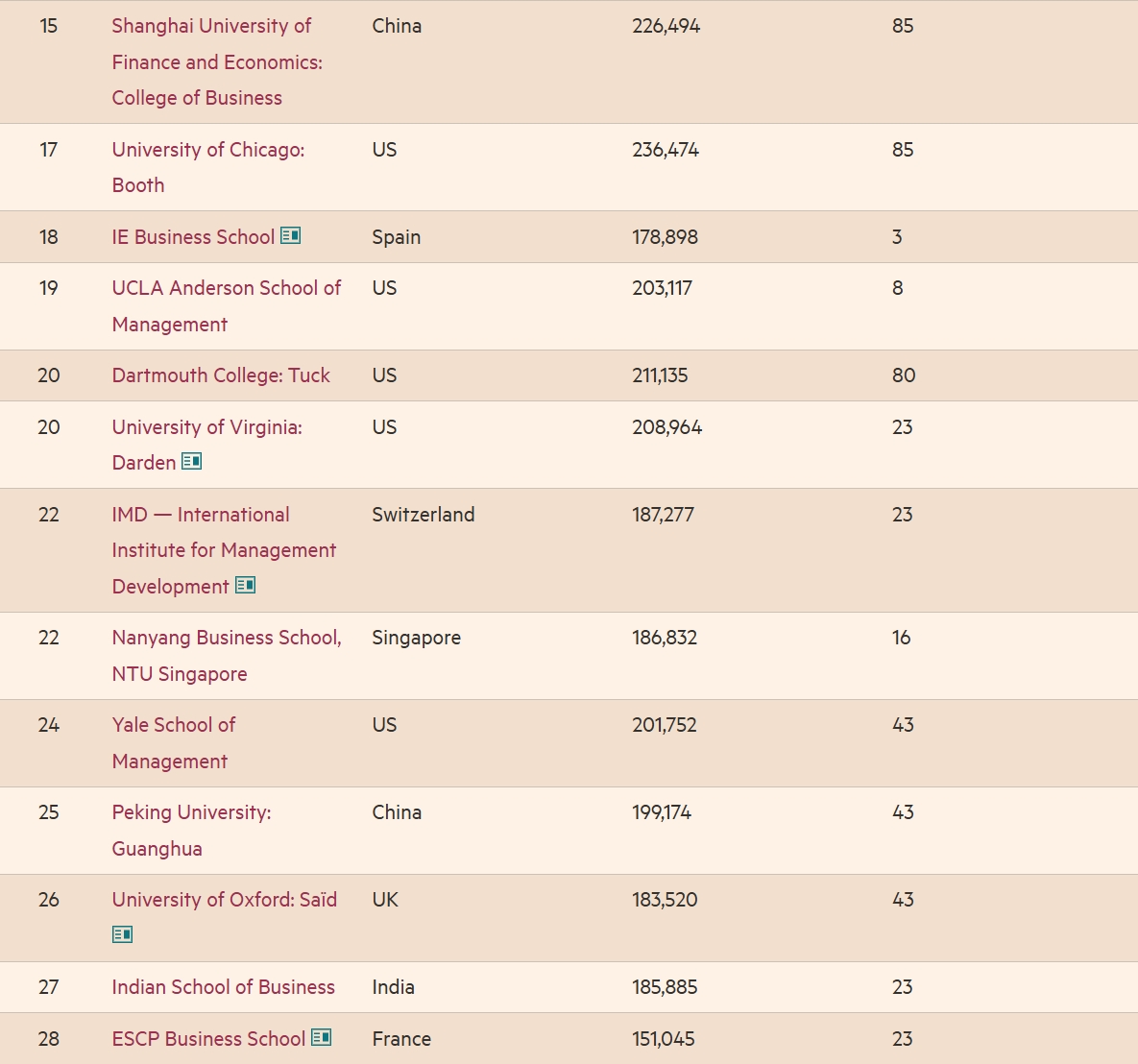Select the Switzerland country cell
The height and width of the screenshot is (1064, 1138).
[424, 515]
